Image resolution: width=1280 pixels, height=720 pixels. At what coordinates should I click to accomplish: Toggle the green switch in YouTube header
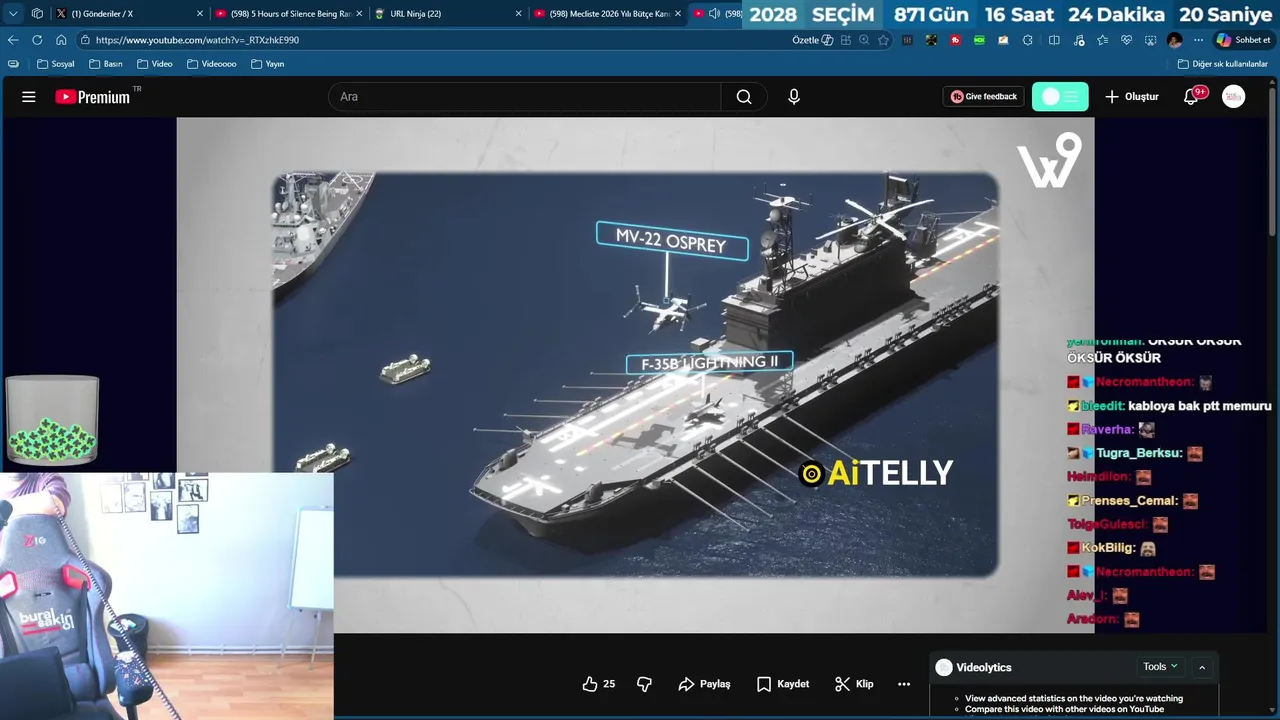(1060, 97)
